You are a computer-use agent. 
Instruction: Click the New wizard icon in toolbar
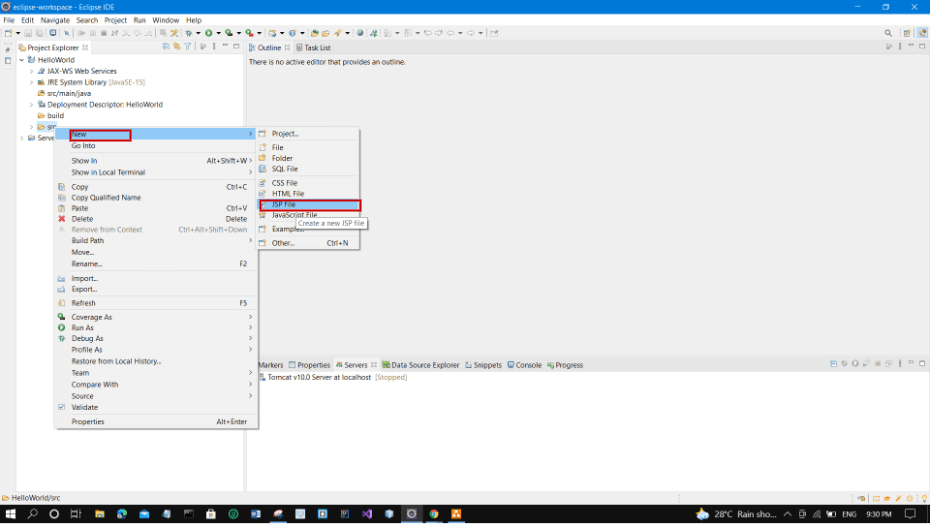tap(8, 33)
